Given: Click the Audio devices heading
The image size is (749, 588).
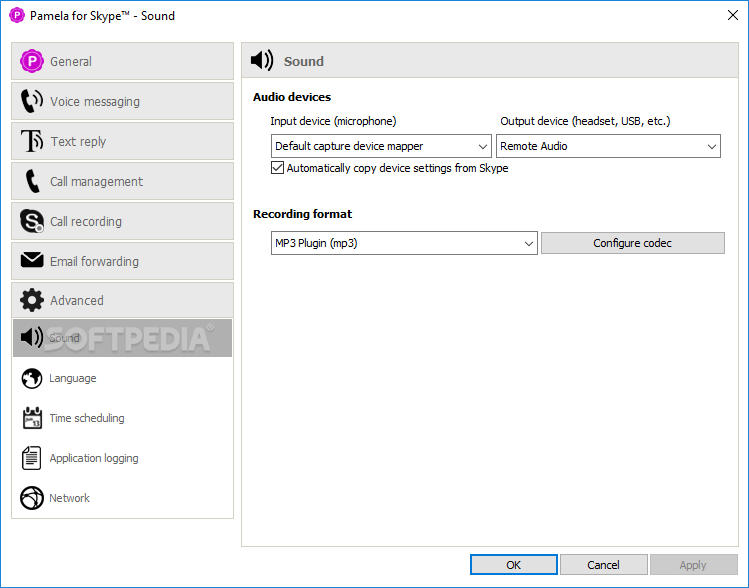Looking at the screenshot, I should tap(292, 97).
